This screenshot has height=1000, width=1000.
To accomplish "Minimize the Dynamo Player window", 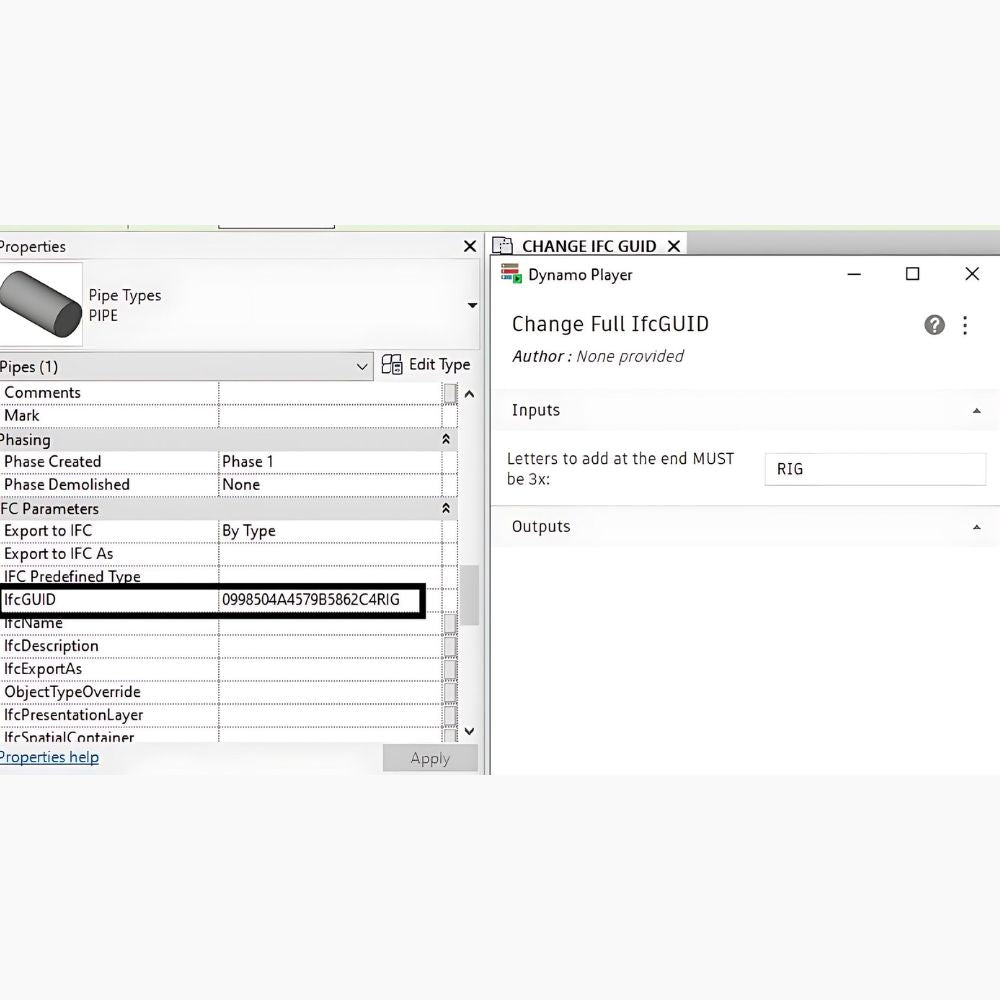I will (855, 274).
